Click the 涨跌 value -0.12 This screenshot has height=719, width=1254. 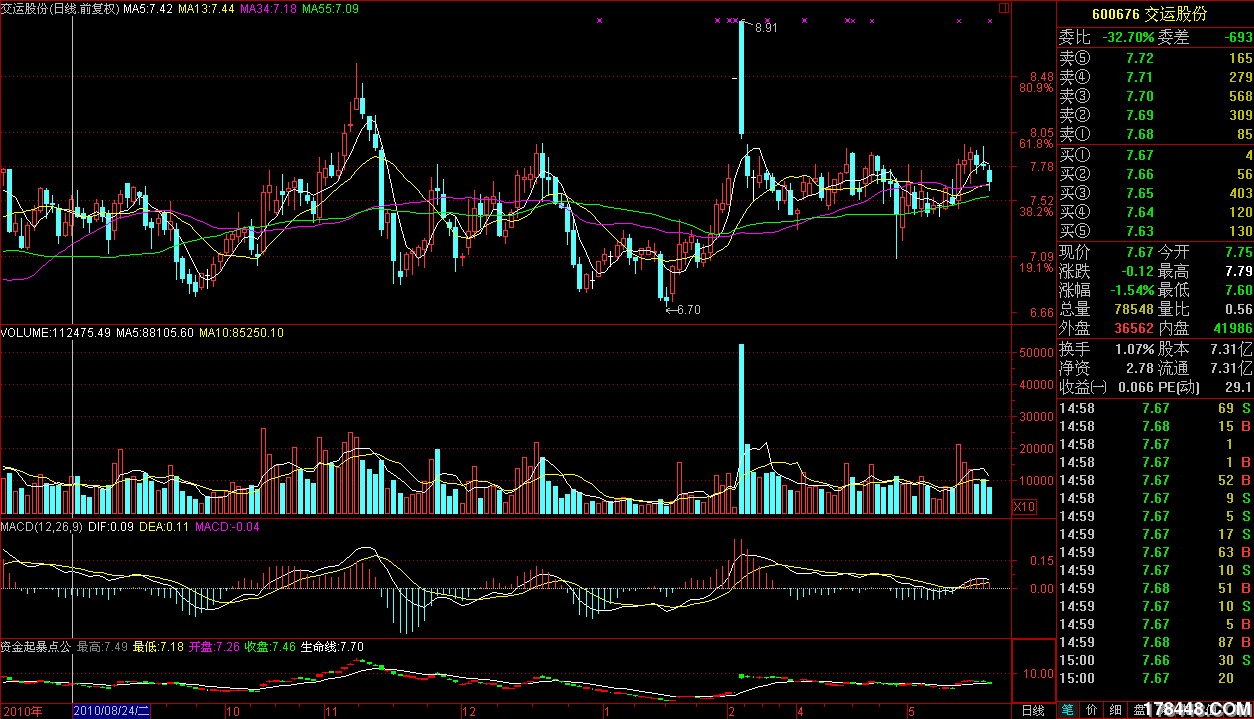[1136, 271]
